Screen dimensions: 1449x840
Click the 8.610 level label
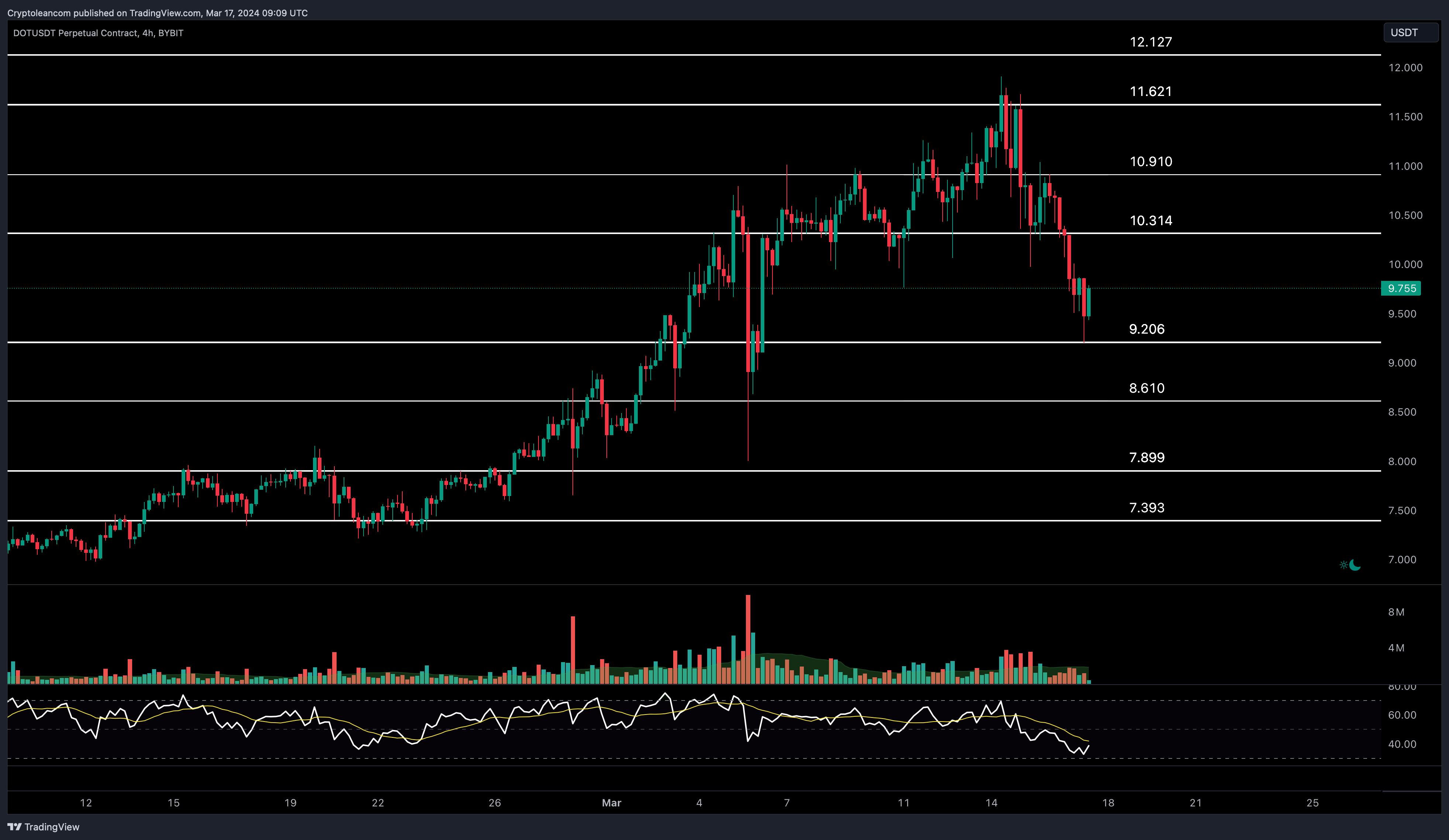click(1147, 388)
